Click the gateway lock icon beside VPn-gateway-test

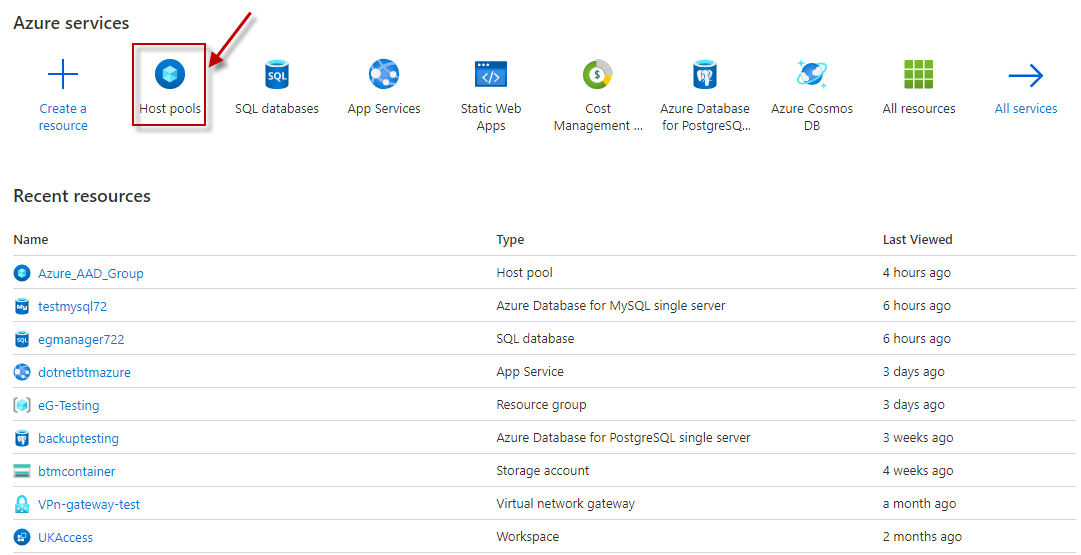pos(22,504)
